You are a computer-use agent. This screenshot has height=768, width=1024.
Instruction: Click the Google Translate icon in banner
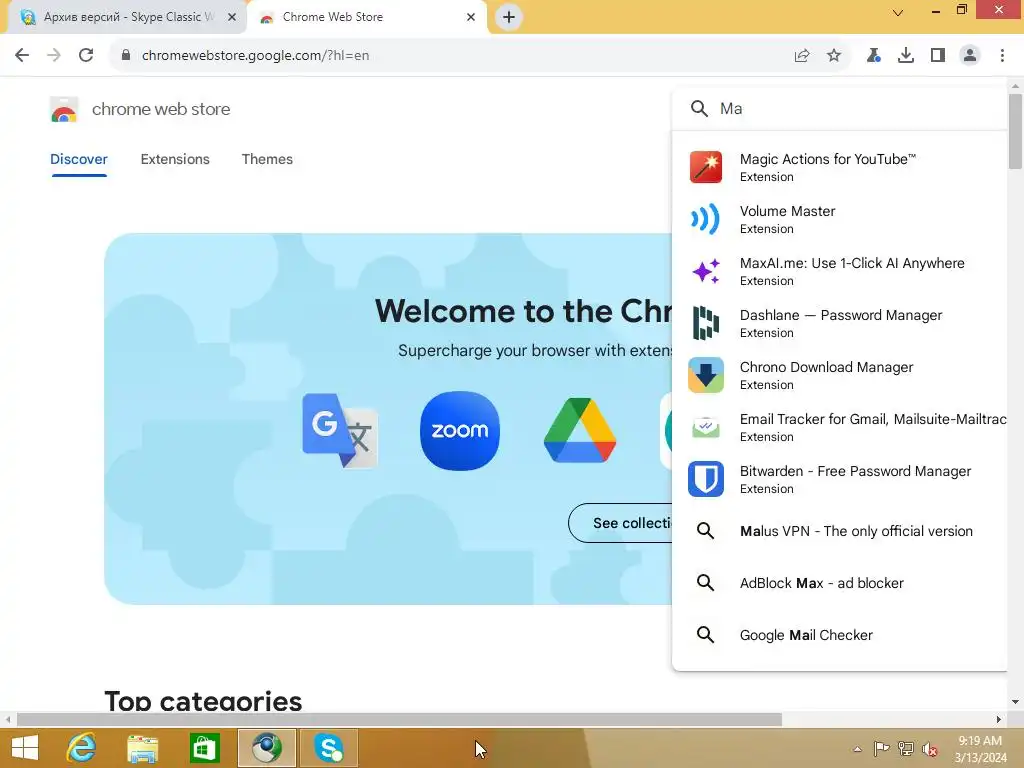coord(340,430)
